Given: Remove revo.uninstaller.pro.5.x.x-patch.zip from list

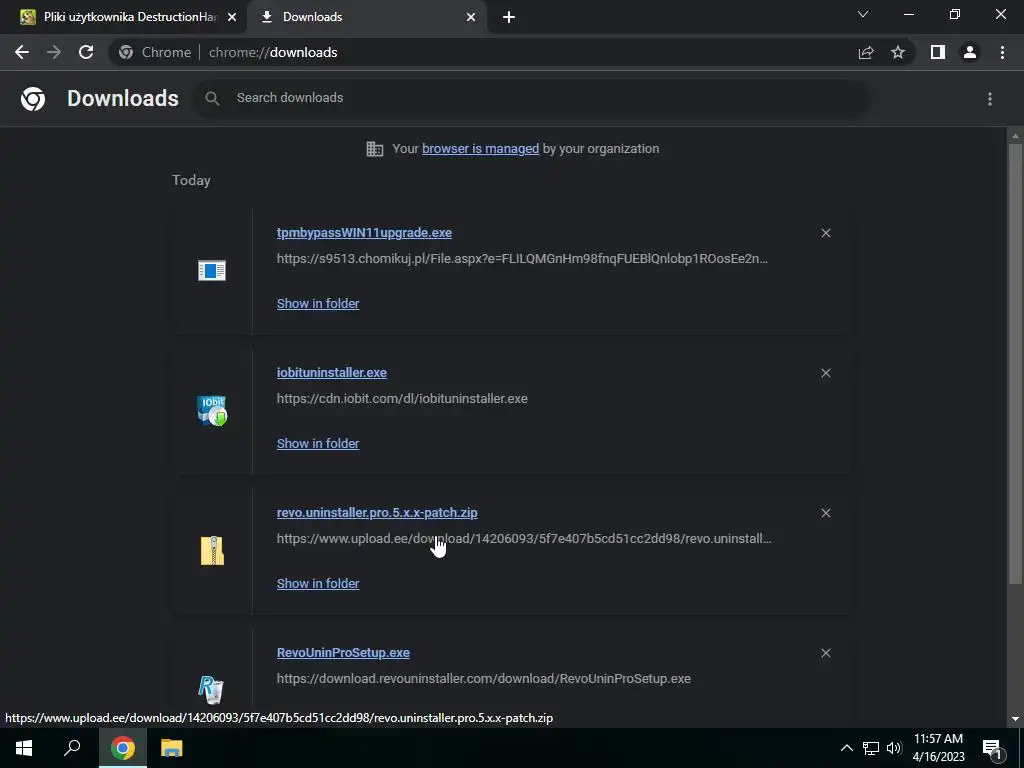Looking at the screenshot, I should coord(825,513).
